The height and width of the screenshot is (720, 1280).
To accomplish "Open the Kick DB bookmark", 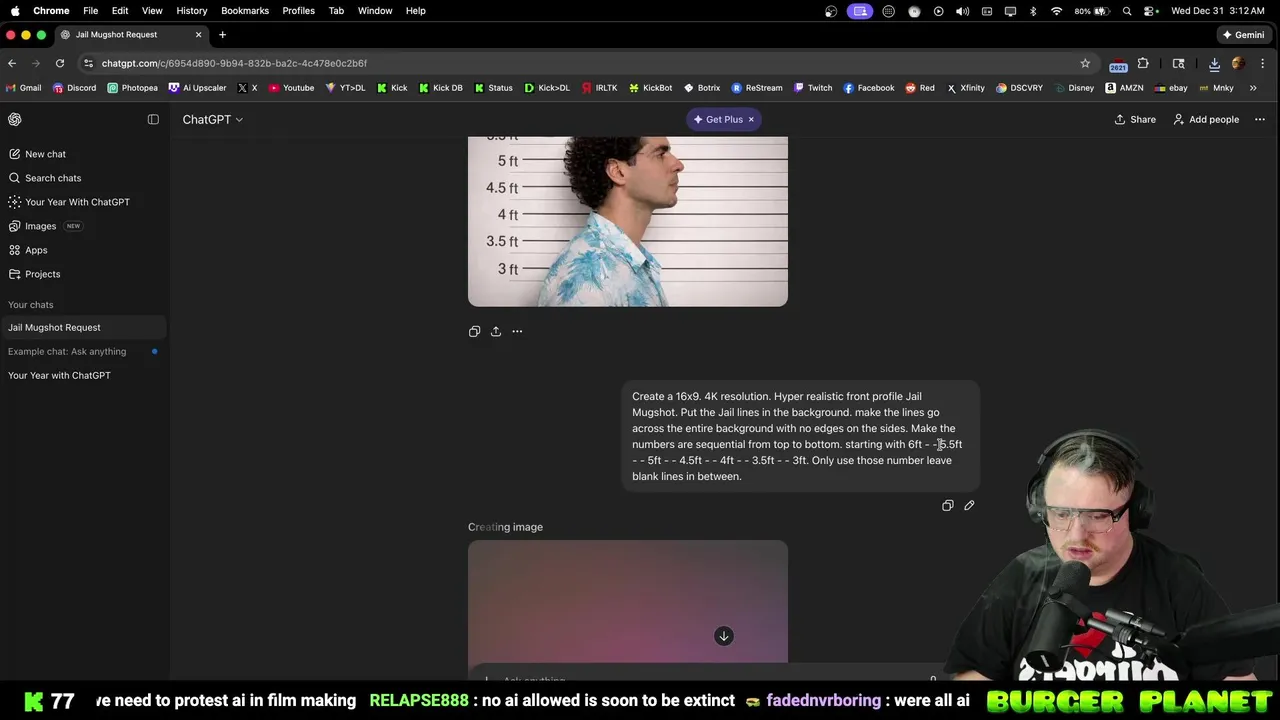I will (440, 88).
